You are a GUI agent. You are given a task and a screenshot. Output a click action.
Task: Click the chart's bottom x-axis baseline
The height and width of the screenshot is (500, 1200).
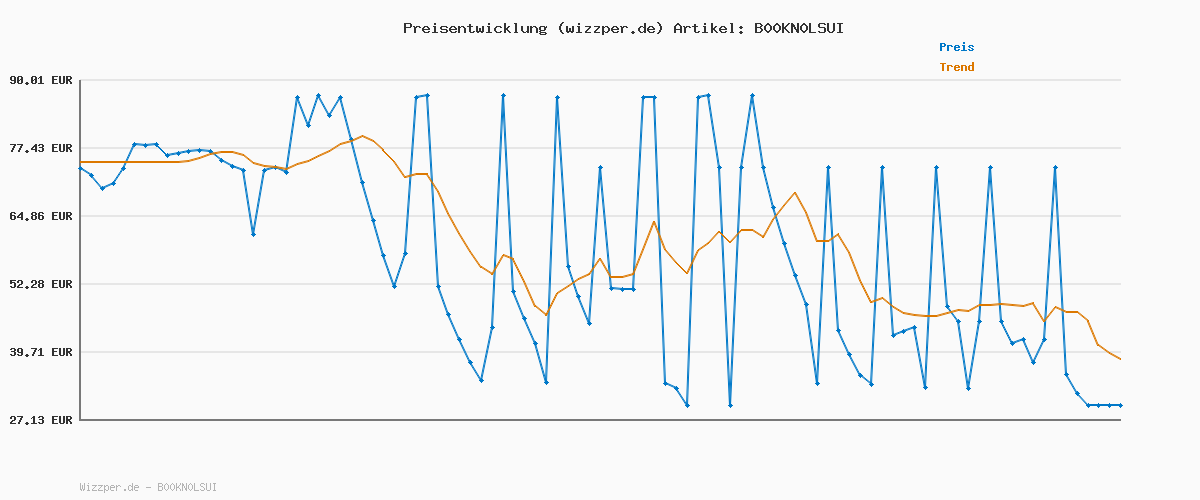[x=600, y=420]
